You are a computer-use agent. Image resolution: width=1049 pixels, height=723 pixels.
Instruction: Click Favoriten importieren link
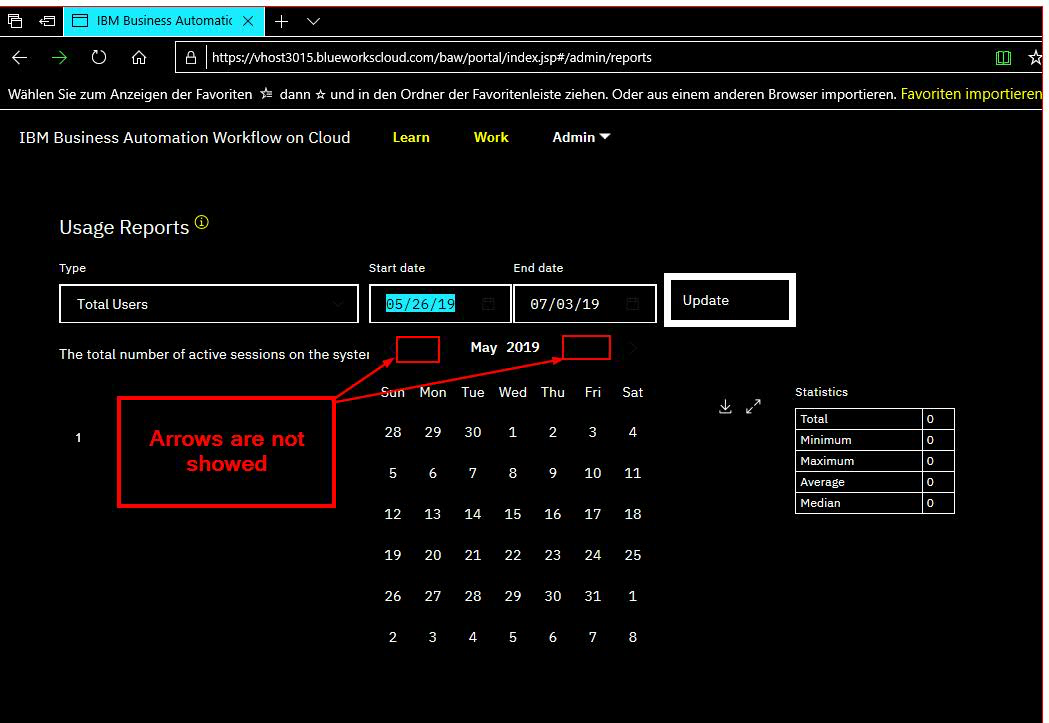tap(971, 94)
